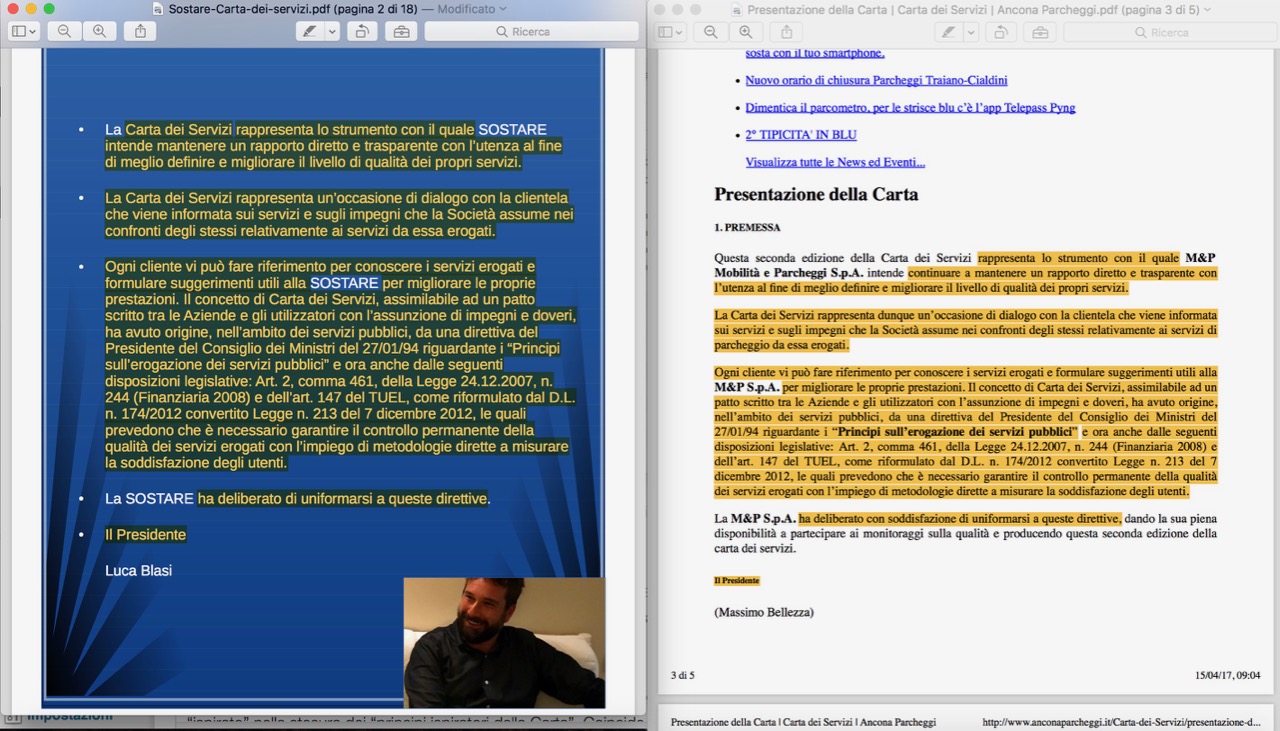
Task: Click webcam video thumbnail of man
Action: 504,642
